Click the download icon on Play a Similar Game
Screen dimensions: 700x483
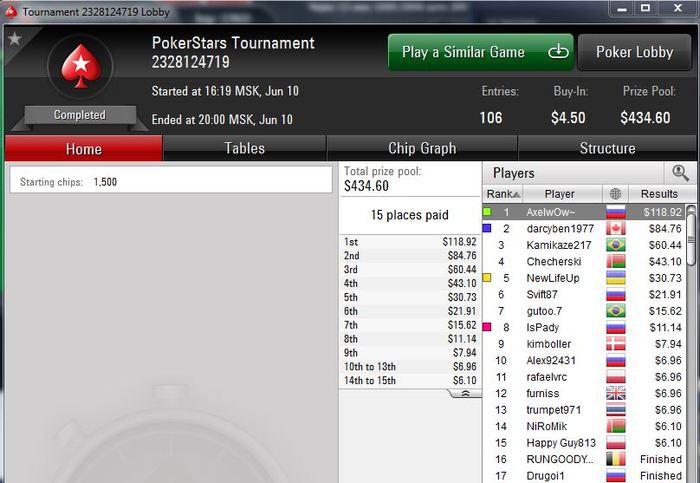tap(558, 52)
